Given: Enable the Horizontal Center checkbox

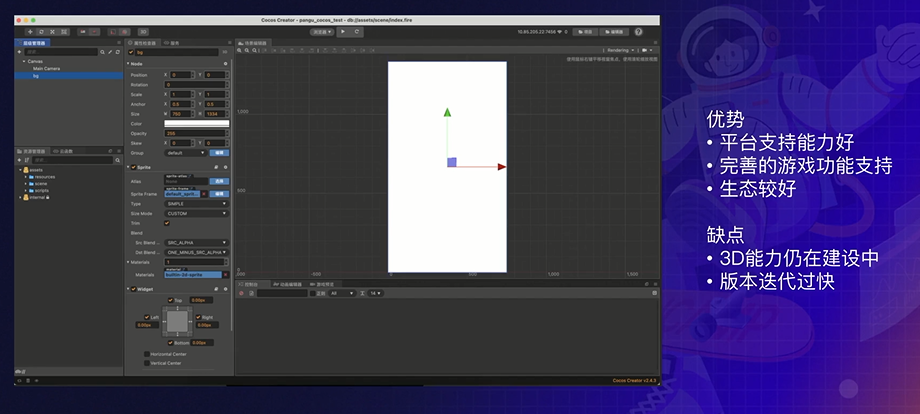Looking at the screenshot, I should point(147,354).
